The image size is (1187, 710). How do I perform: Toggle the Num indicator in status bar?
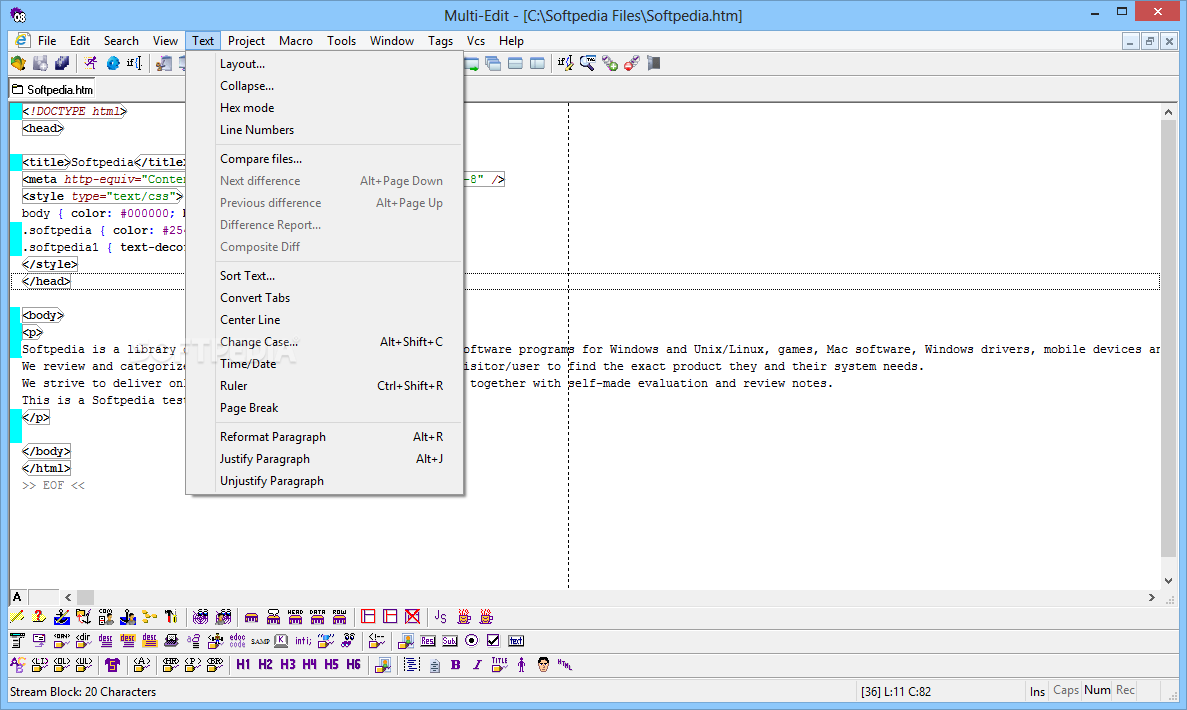click(1097, 690)
